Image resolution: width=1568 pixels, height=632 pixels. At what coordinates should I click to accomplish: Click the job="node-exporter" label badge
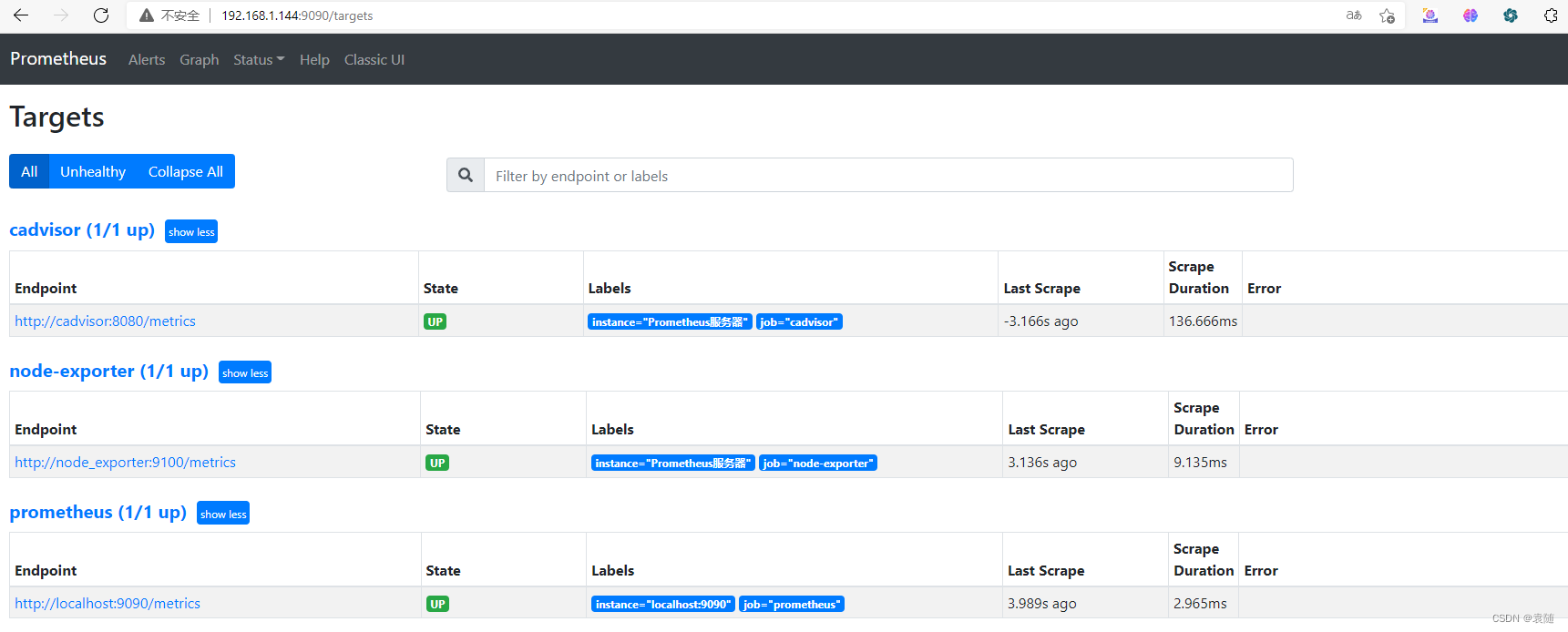tap(818, 463)
